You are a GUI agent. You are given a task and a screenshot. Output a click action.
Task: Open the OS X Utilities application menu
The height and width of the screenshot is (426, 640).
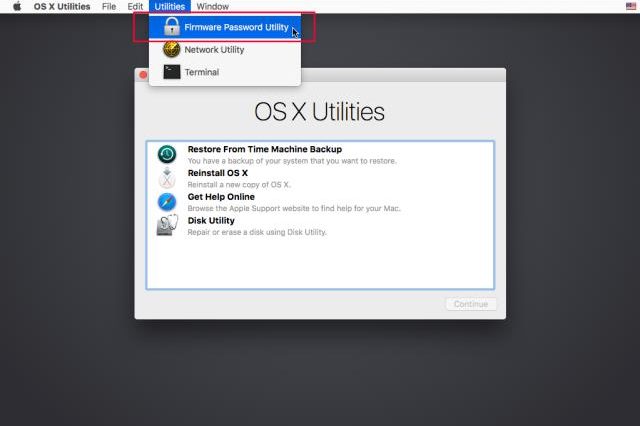pos(62,7)
